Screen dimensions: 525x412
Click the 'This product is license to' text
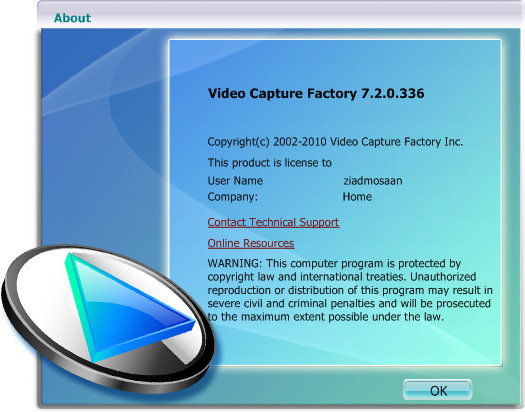pyautogui.click(x=270, y=163)
